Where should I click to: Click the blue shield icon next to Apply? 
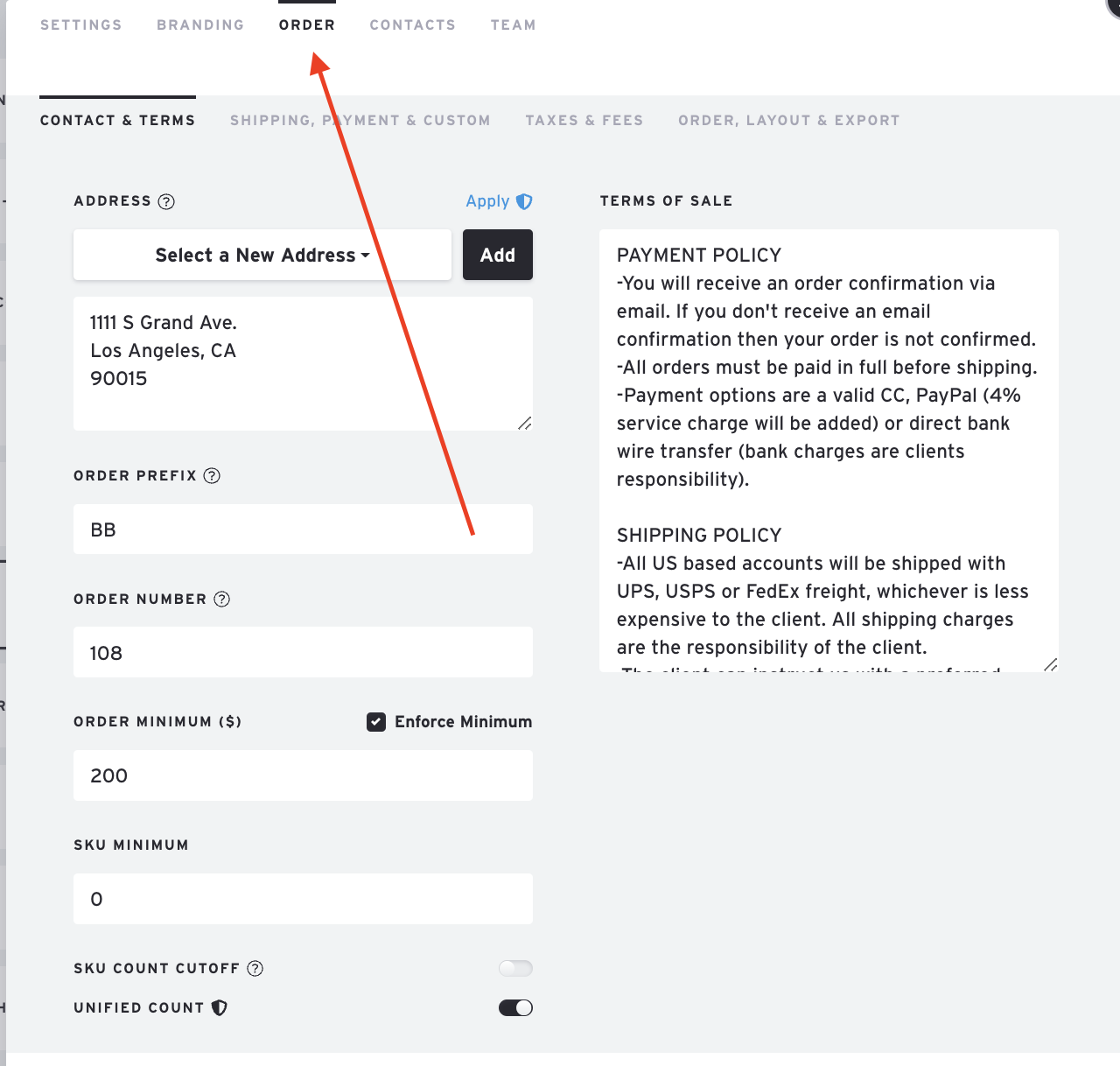(x=524, y=201)
